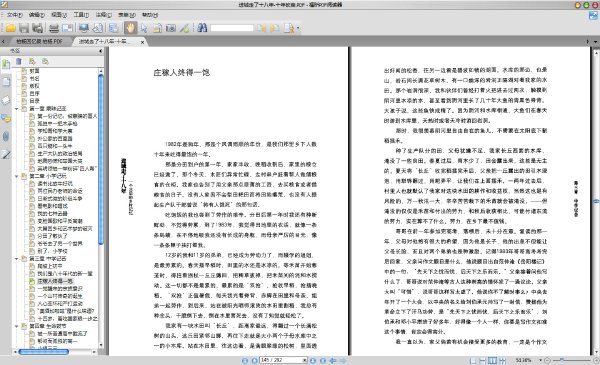Select the Snapshot camera tool
The height and width of the screenshot is (365, 600).
[171, 28]
